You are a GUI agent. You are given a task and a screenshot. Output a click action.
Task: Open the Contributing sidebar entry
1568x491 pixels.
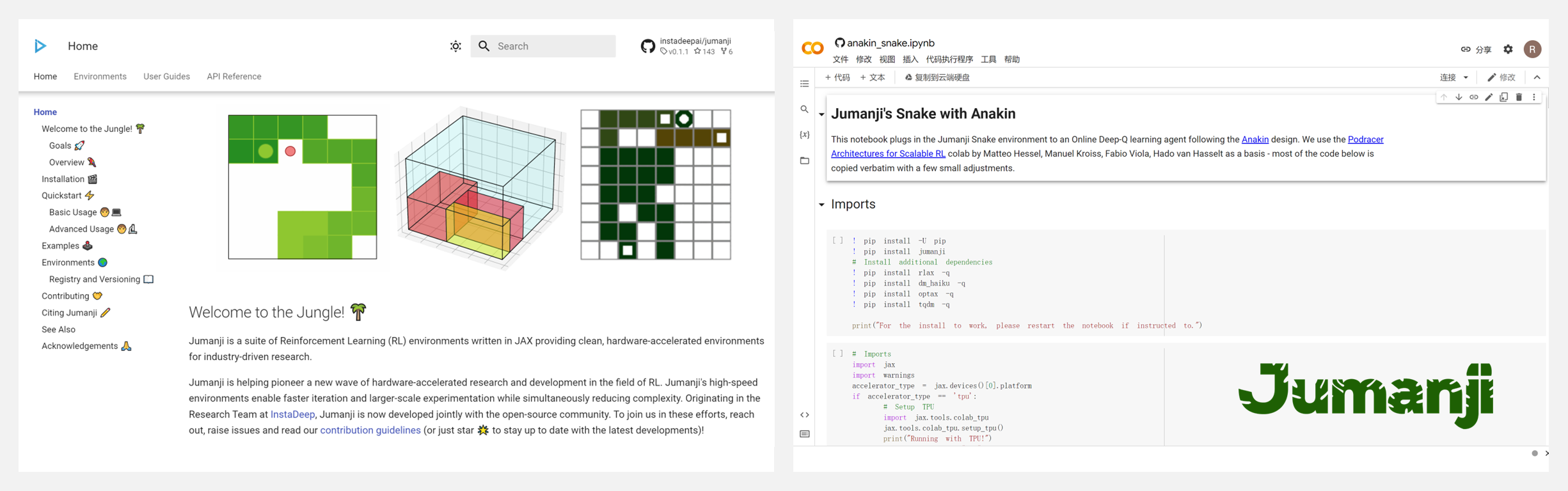point(72,296)
